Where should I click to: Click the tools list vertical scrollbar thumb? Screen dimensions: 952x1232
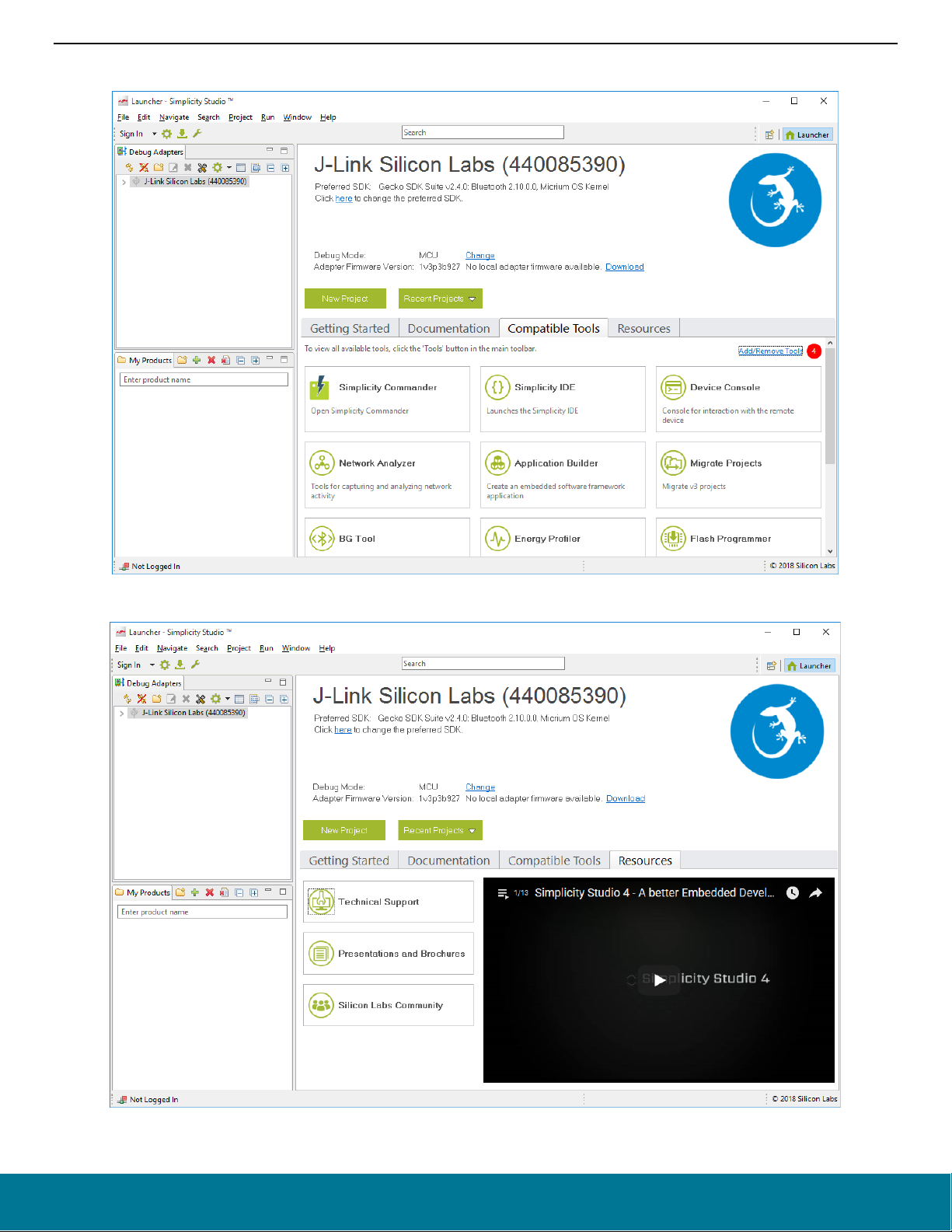(x=830, y=405)
